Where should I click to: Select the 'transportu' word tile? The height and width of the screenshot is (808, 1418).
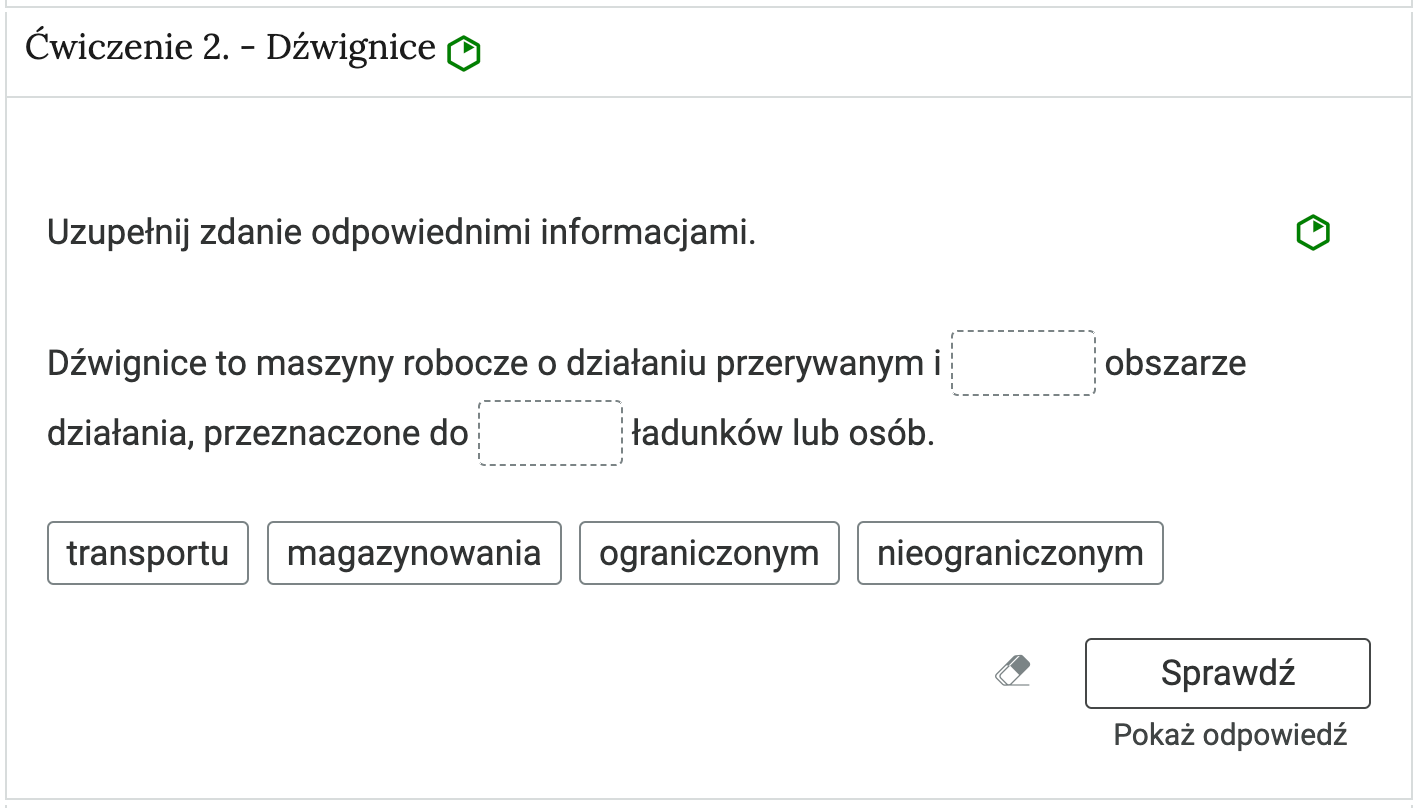click(148, 553)
